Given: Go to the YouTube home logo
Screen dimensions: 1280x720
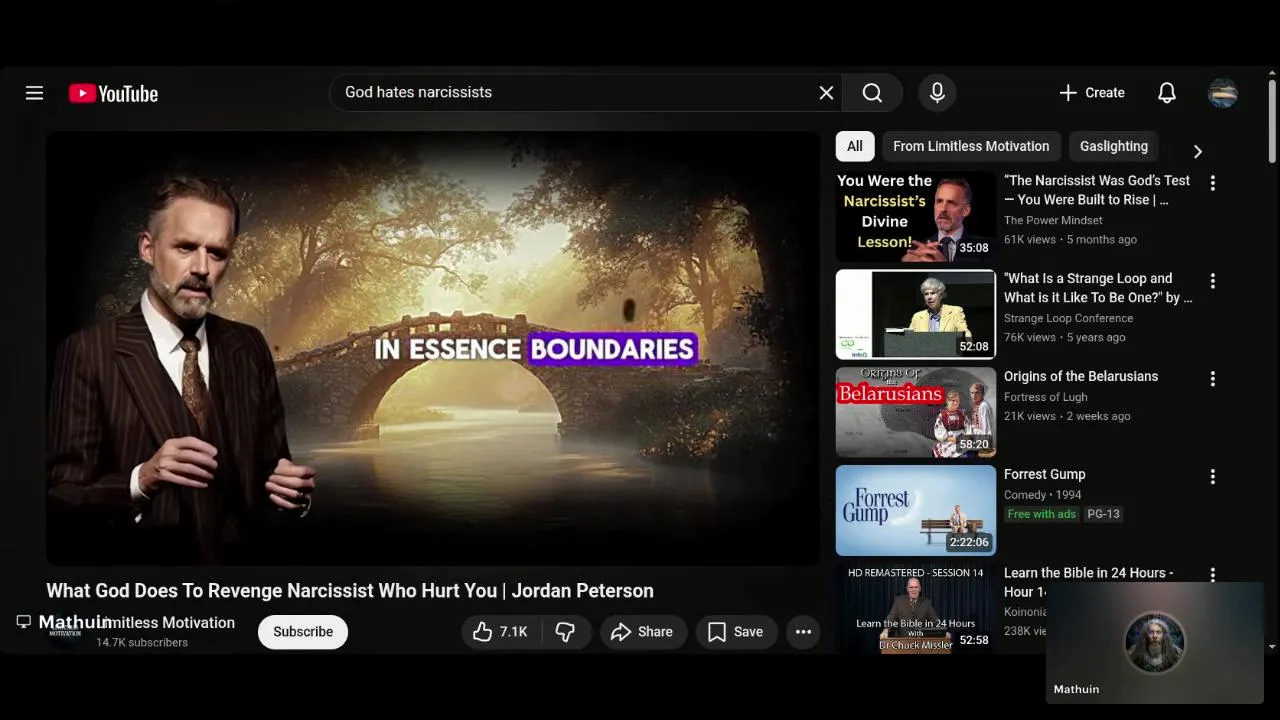Looking at the screenshot, I should [113, 93].
